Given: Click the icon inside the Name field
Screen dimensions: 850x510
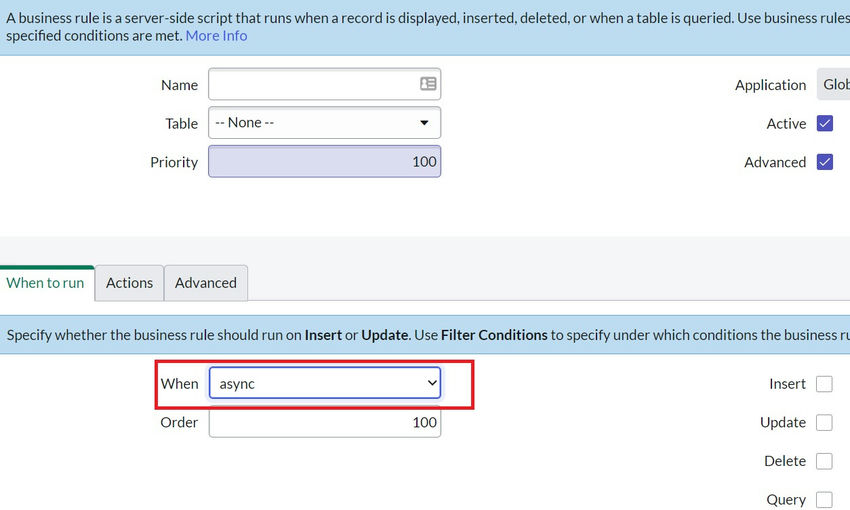Looking at the screenshot, I should click(x=428, y=85).
